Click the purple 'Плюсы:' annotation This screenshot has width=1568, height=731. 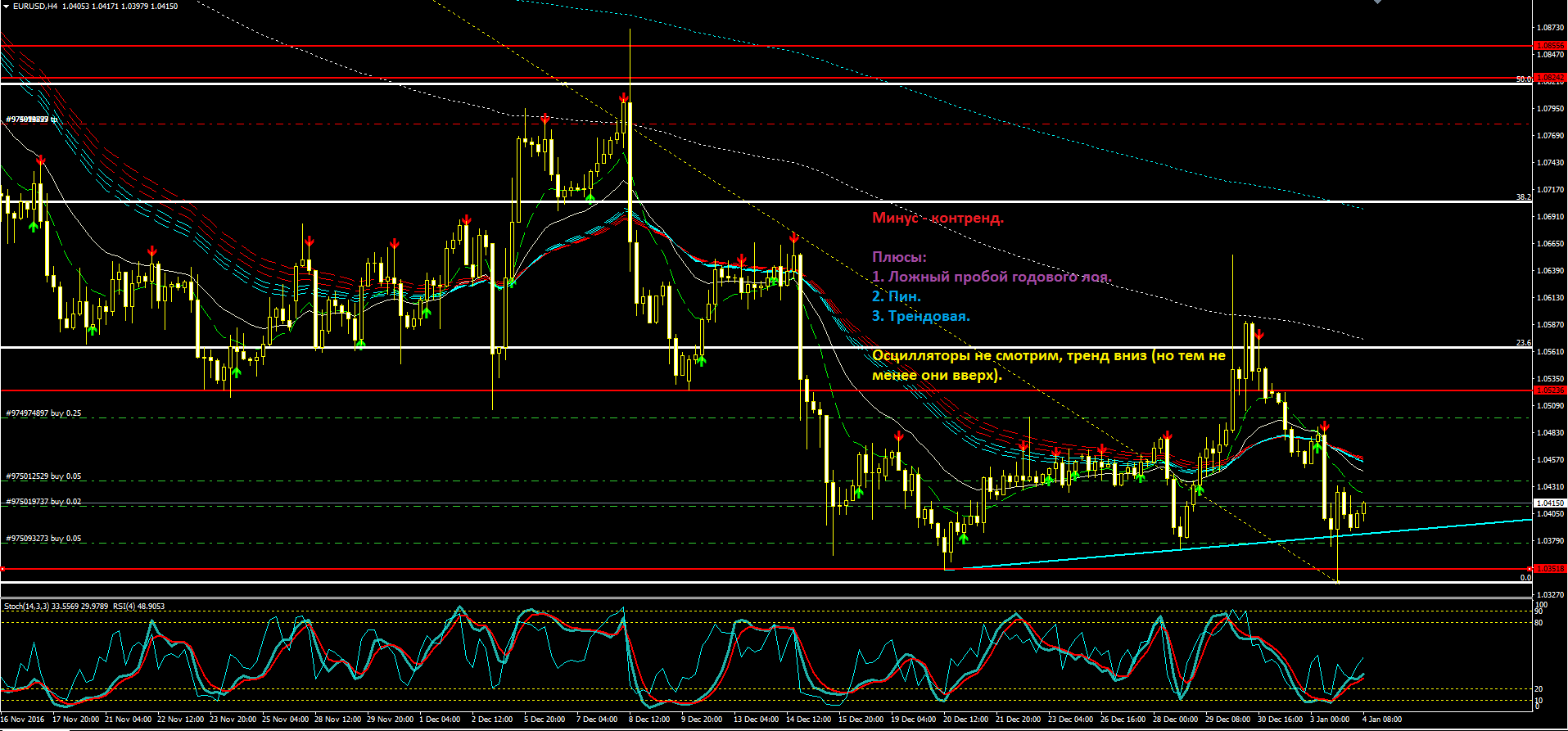899,257
